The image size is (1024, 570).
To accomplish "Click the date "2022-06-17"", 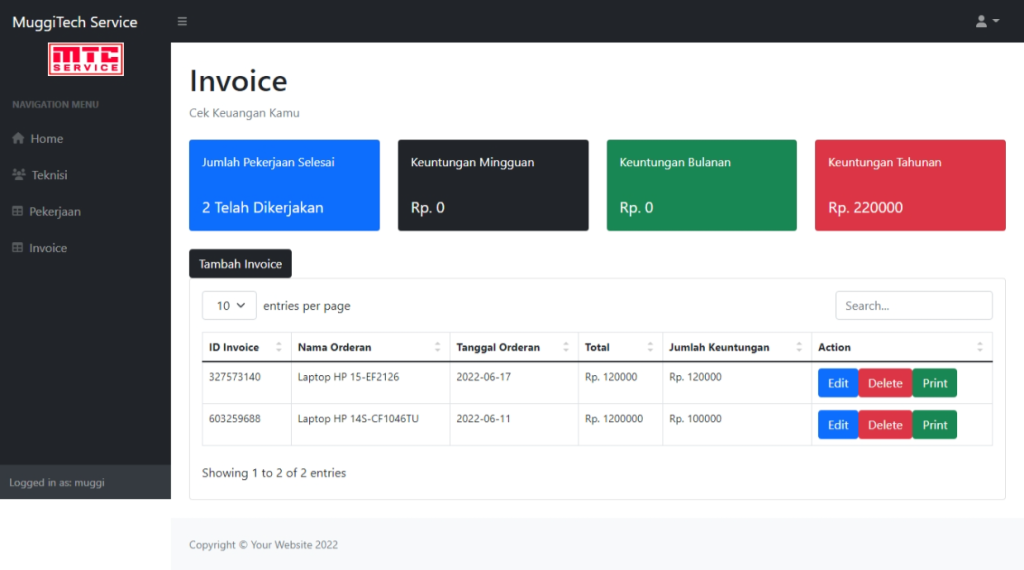I will [x=483, y=377].
